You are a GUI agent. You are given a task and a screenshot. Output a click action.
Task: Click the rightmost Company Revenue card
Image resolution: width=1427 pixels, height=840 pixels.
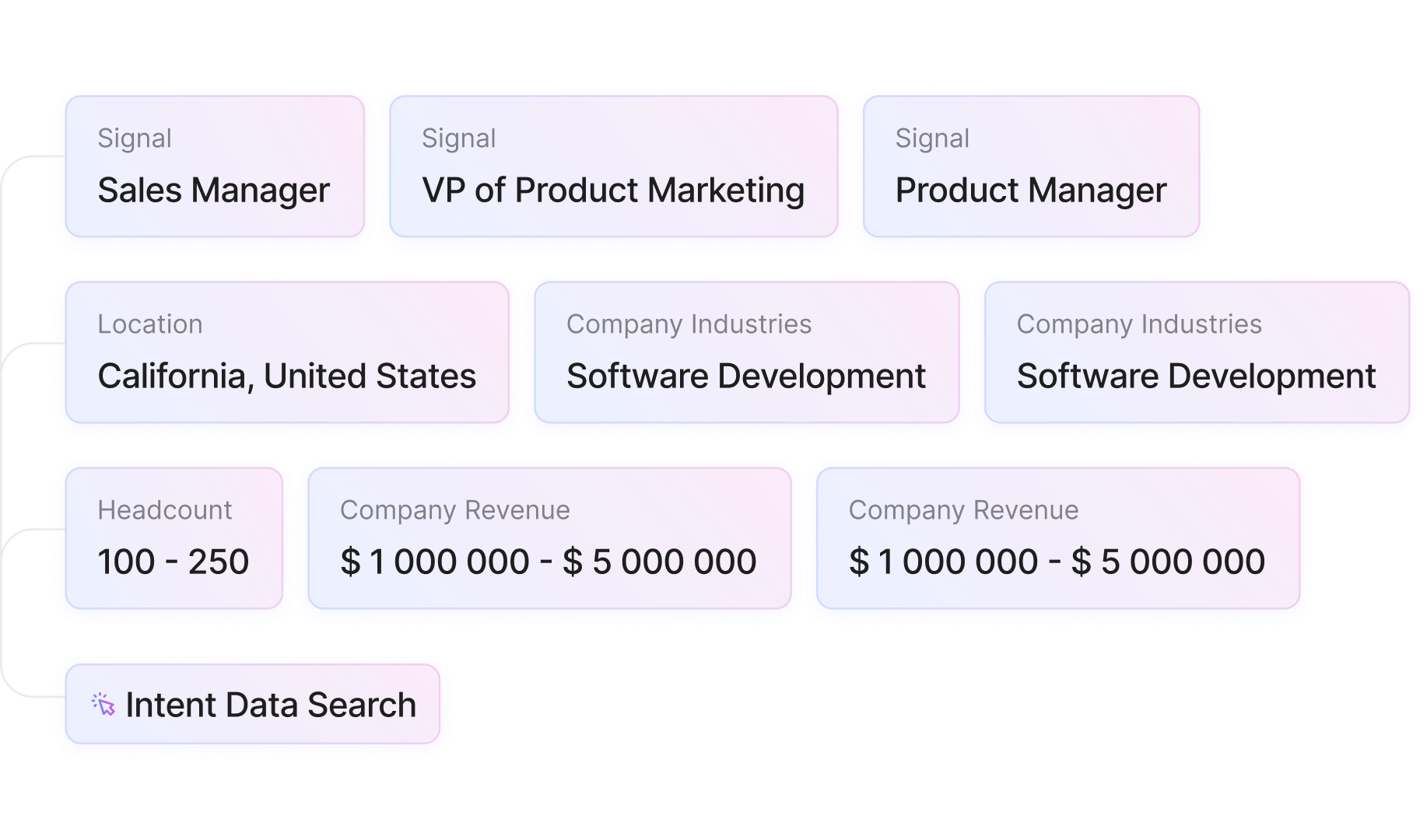[1057, 538]
